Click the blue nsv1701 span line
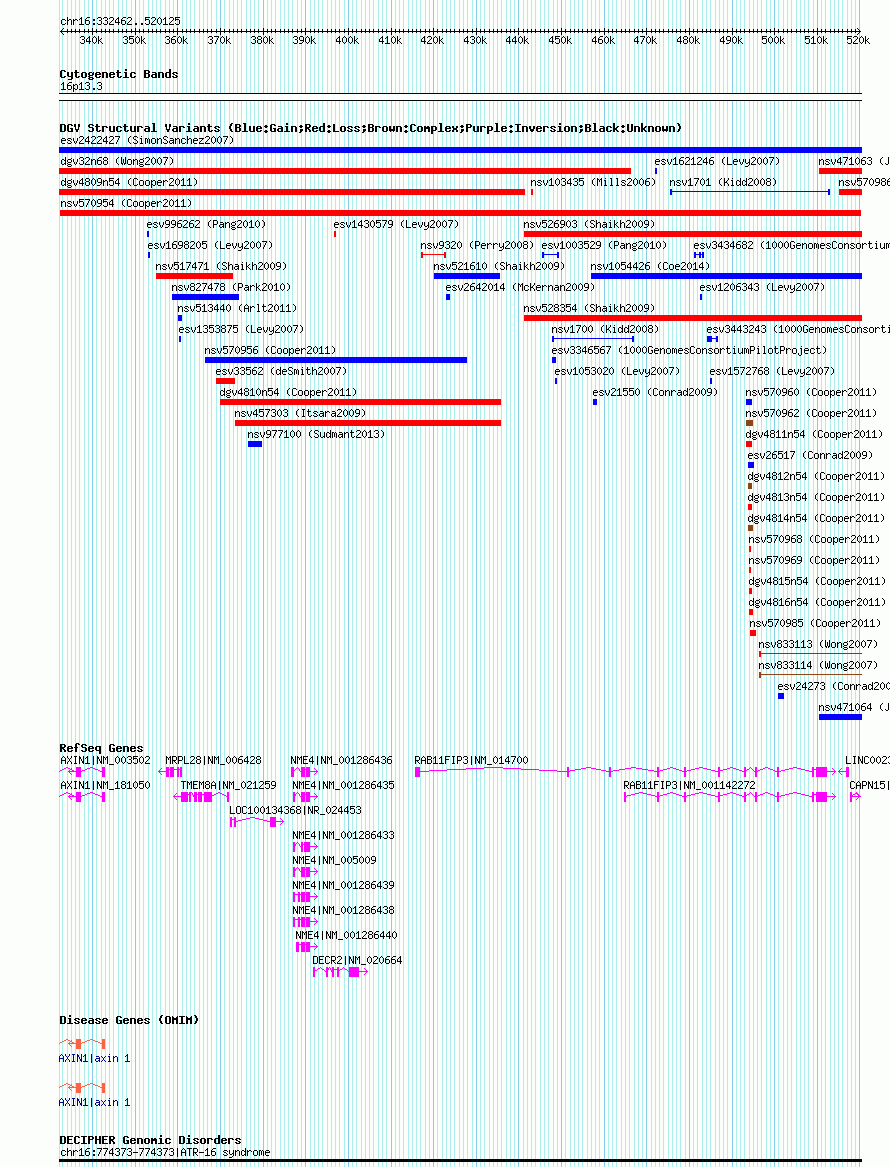This screenshot has height=1167, width=890. tap(750, 192)
